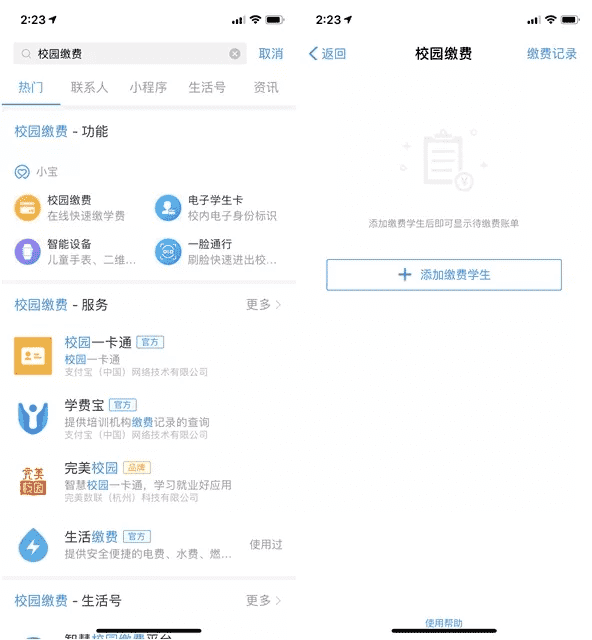Screen dimensions: 592x640
Task: Tap the blue 电子学生卡 icon
Action: 168,208
